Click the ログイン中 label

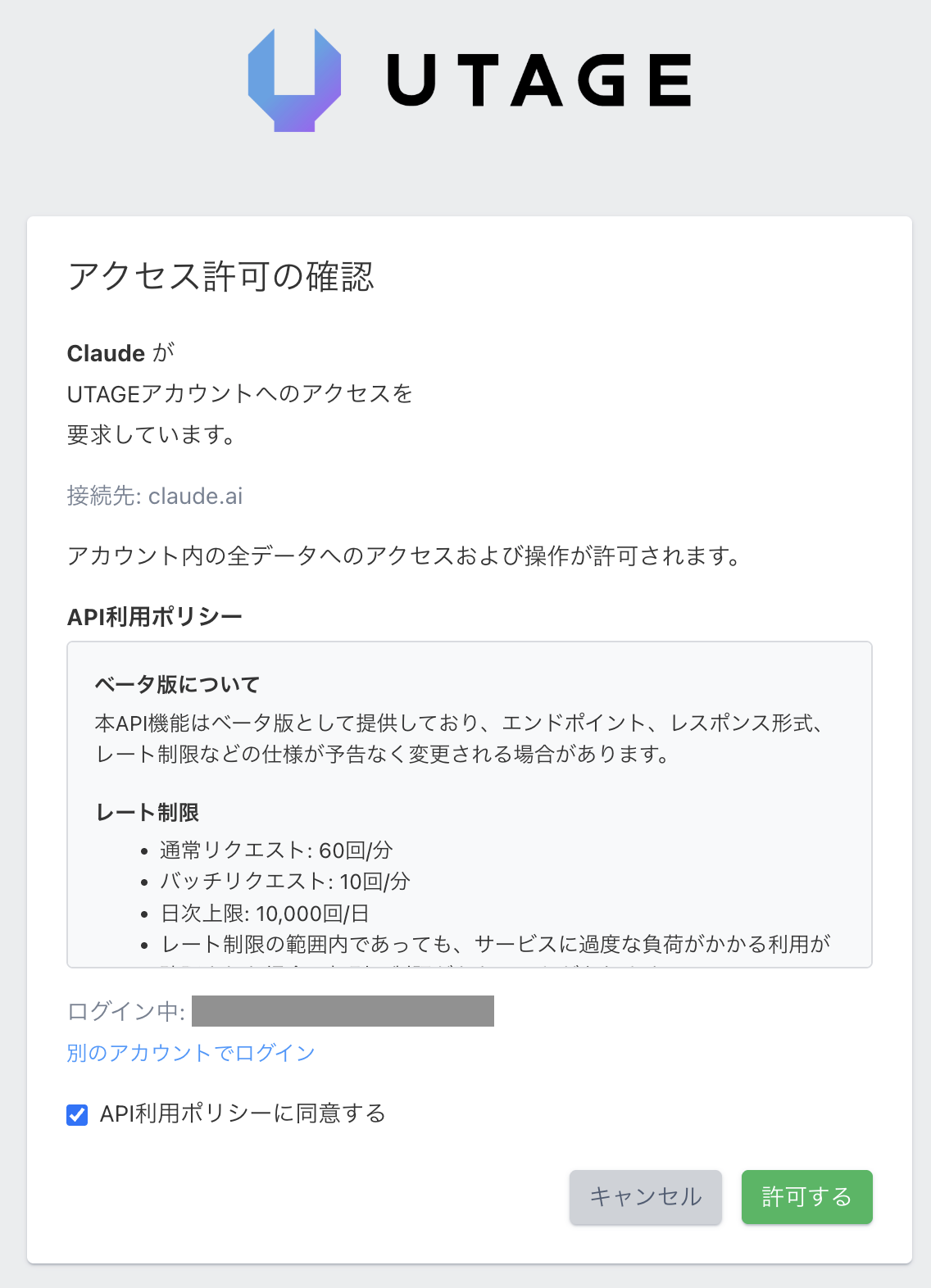[125, 1011]
